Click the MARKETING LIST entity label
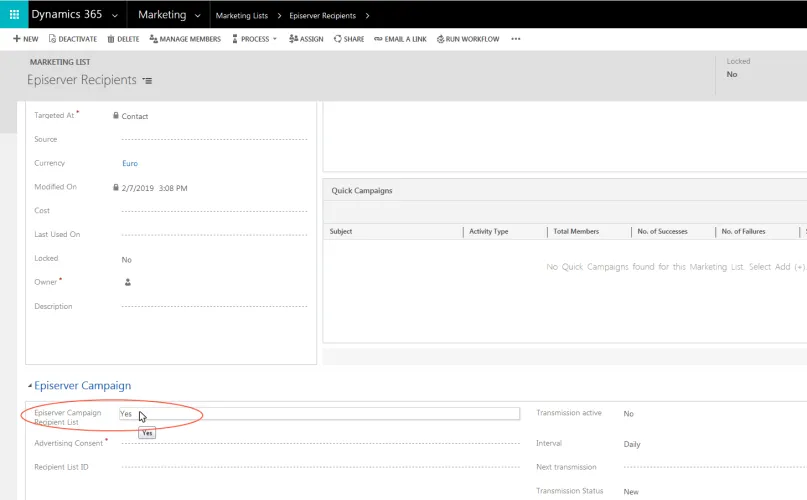This screenshot has height=500, width=807. (x=60, y=62)
